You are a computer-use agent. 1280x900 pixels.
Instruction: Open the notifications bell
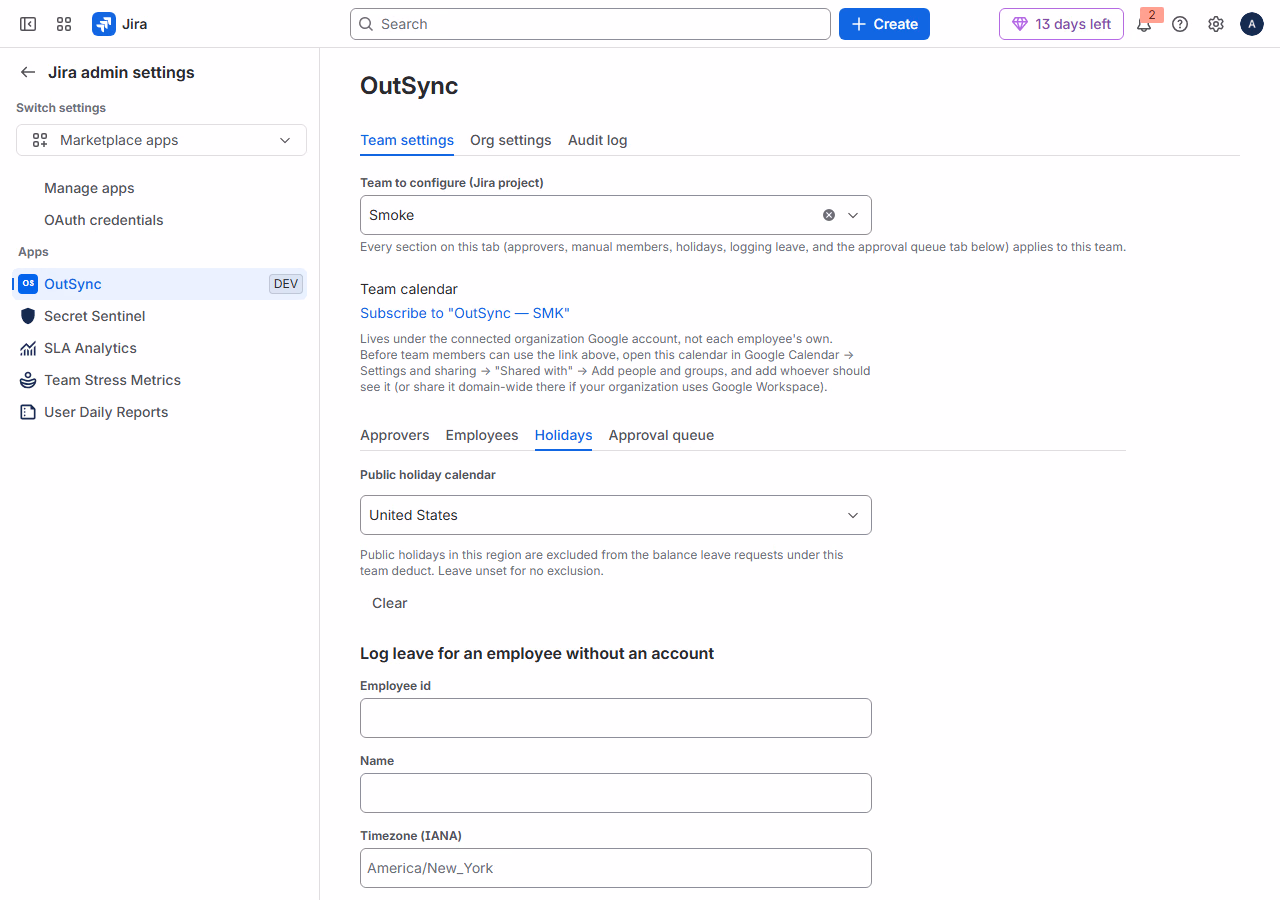click(x=1144, y=24)
